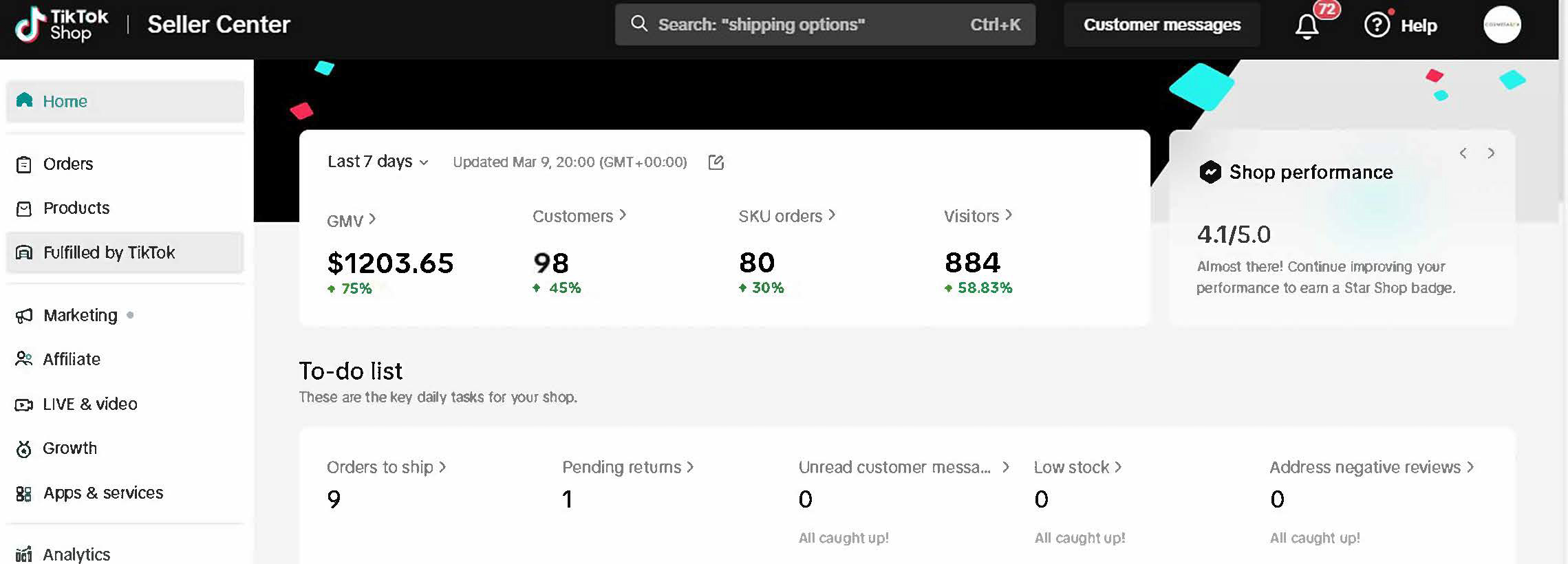
Task: Click the Shop performance heading
Action: click(x=1311, y=172)
